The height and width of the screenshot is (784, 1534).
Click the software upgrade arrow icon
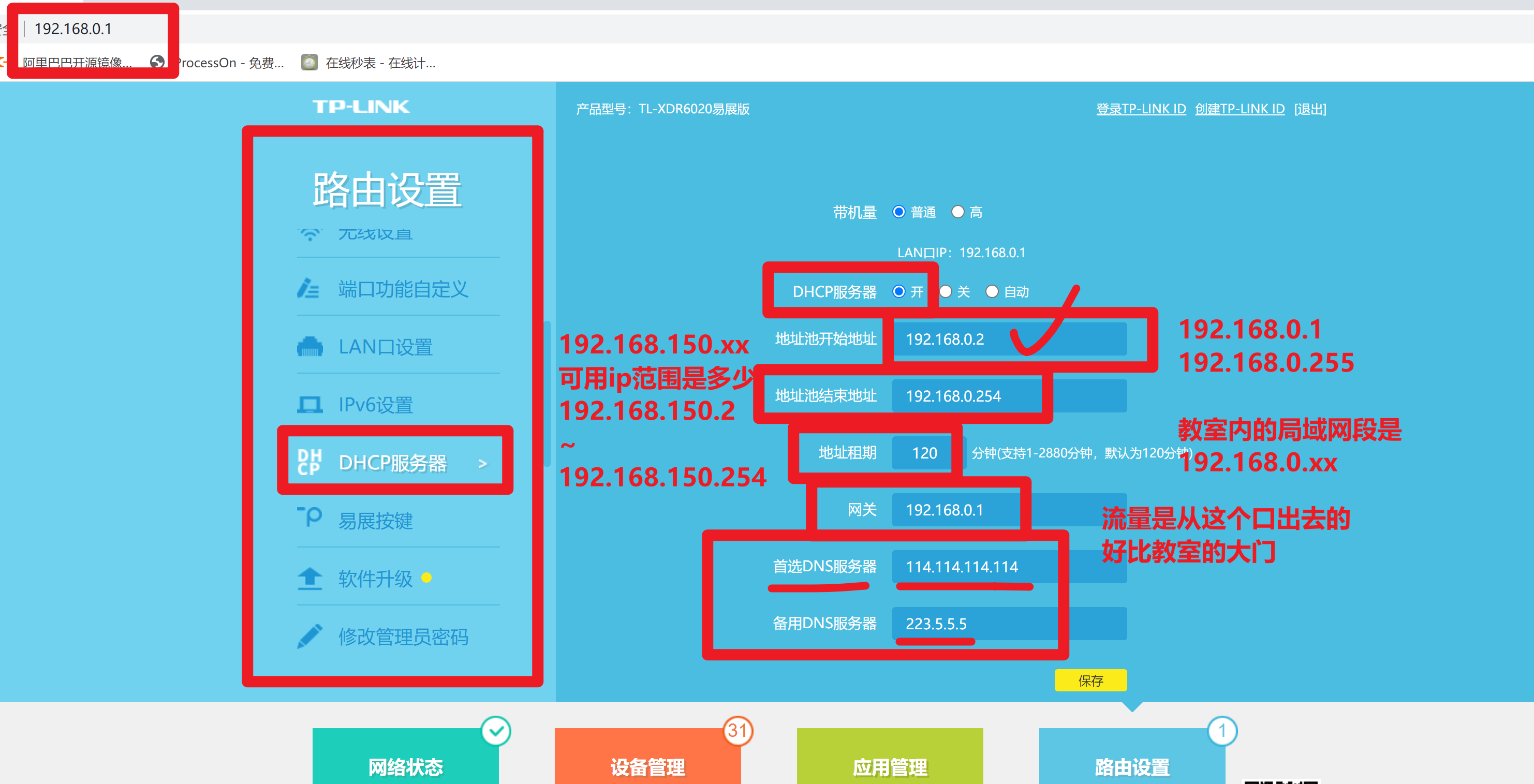[309, 578]
